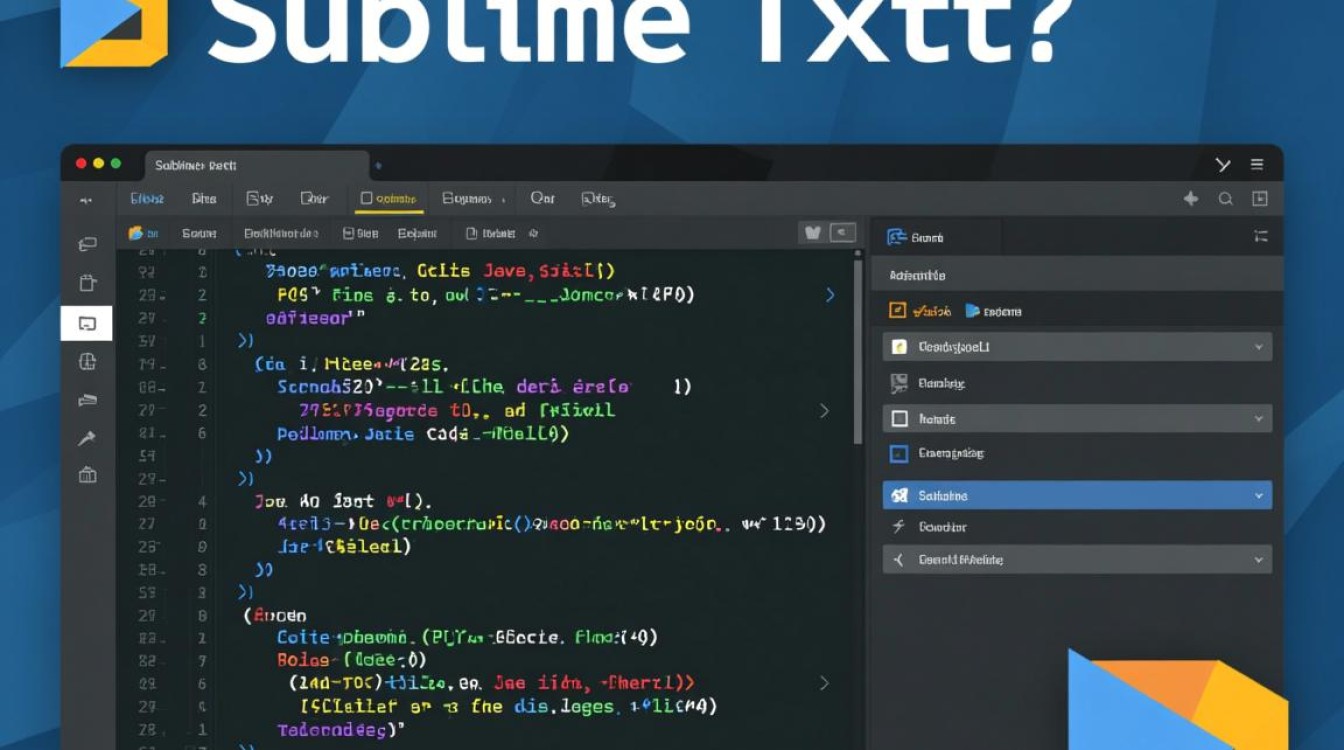The height and width of the screenshot is (750, 1344).
Task: Click the search magnifier icon top right
Action: [x=1226, y=198]
